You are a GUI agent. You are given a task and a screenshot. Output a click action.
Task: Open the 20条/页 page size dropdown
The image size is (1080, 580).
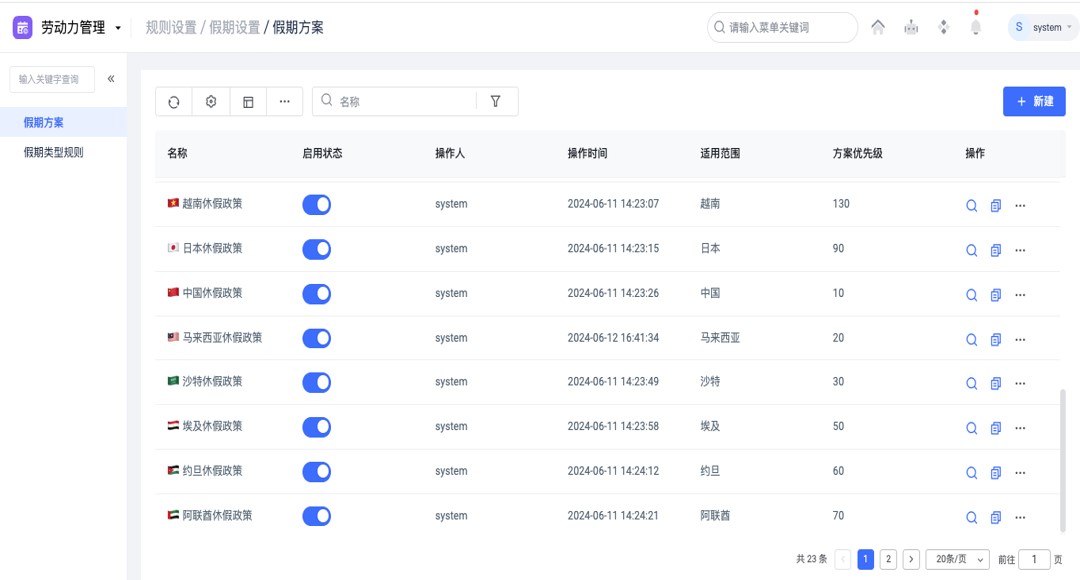(x=957, y=560)
